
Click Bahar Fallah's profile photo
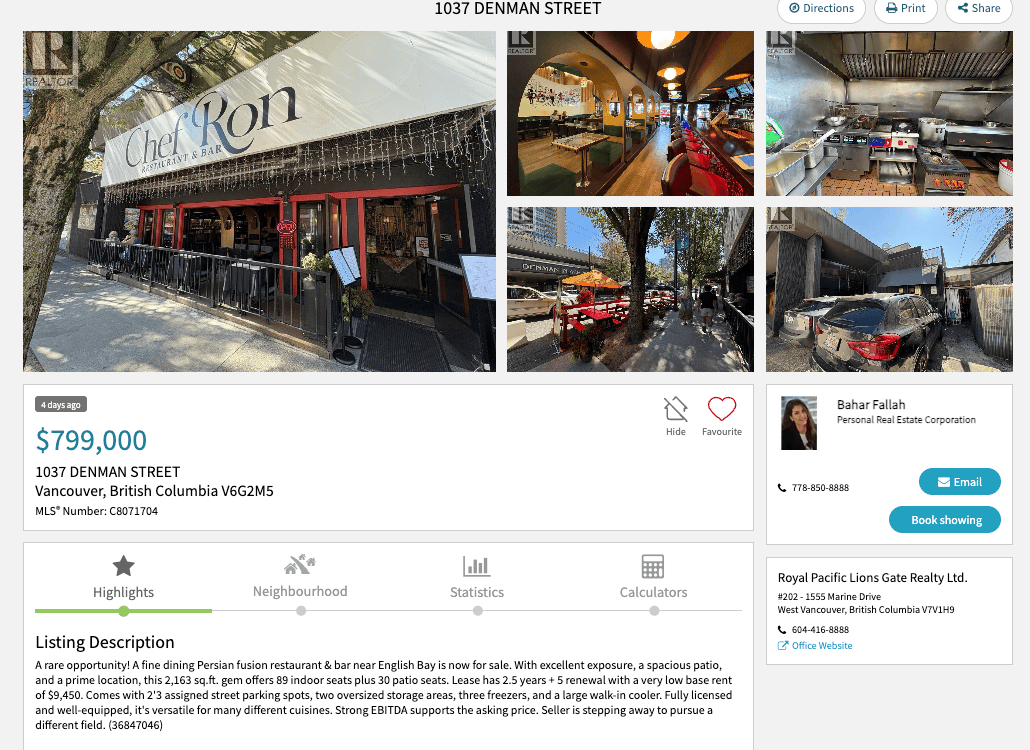(799, 423)
